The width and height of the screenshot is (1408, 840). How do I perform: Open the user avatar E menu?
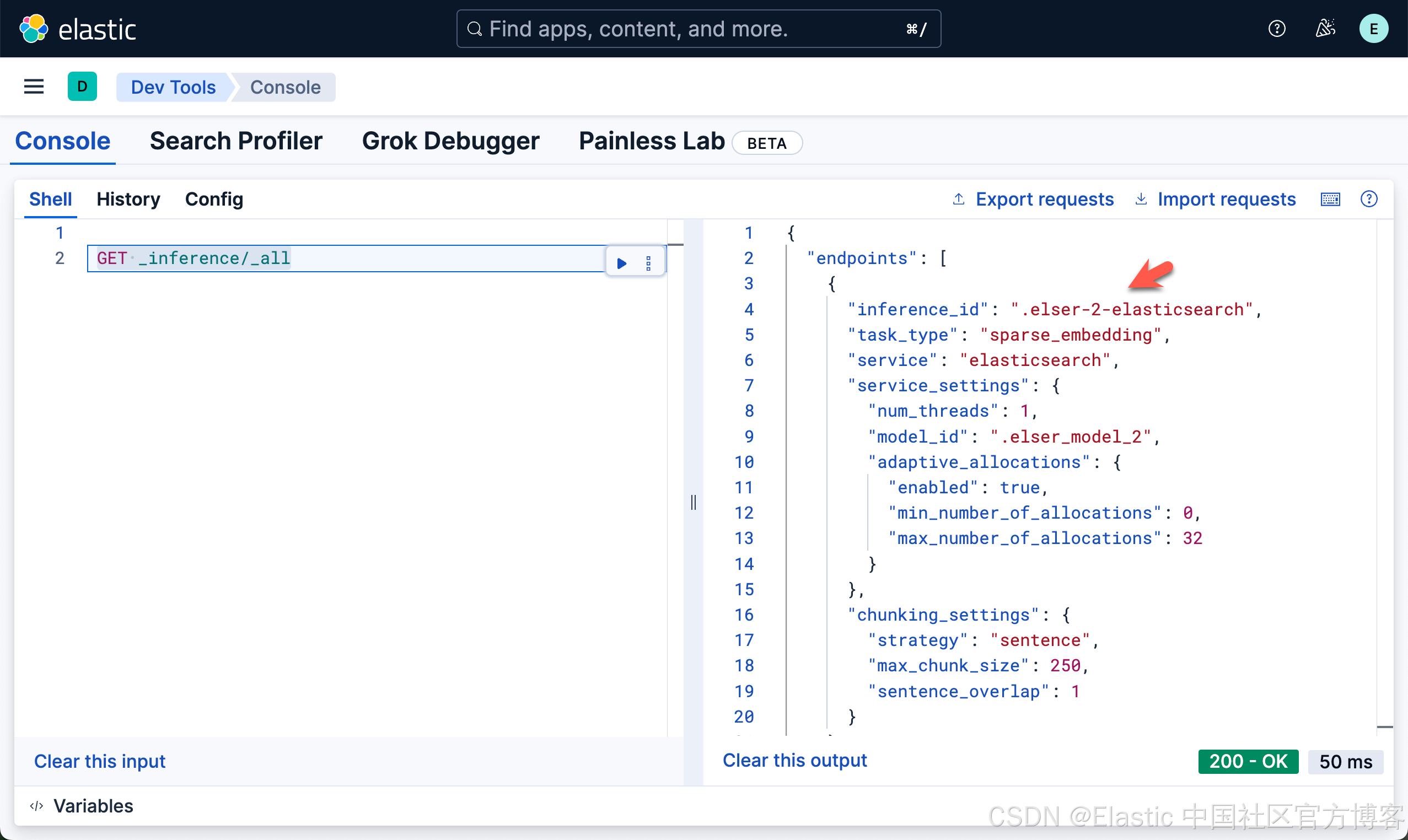click(1373, 29)
